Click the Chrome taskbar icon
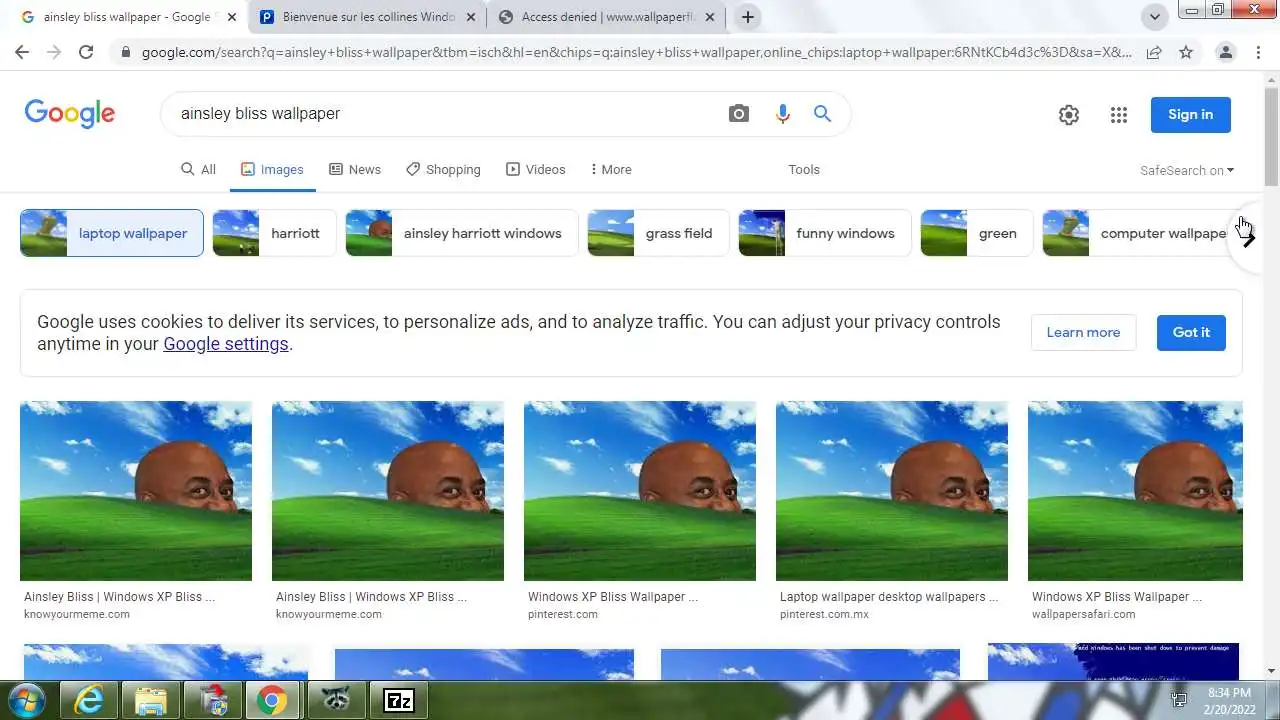1280x720 pixels. (x=271, y=700)
